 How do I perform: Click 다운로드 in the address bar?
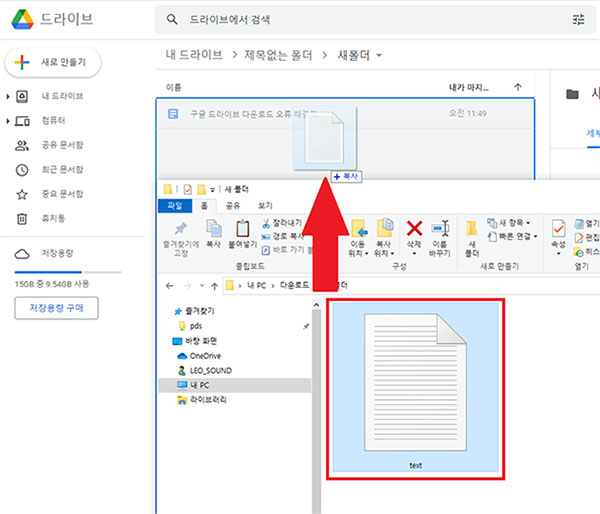pyautogui.click(x=294, y=286)
